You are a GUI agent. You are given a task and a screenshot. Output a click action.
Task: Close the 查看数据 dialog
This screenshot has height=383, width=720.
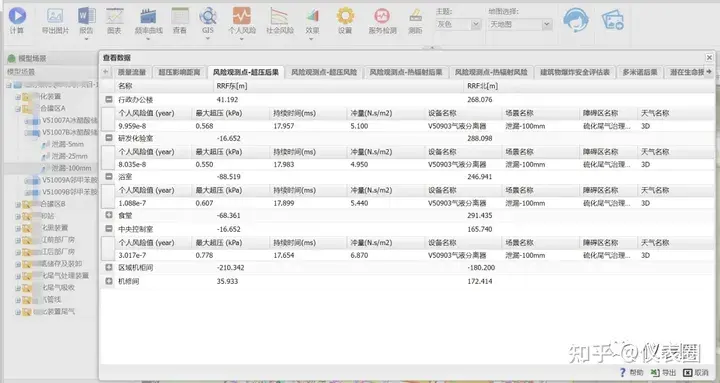click(709, 57)
